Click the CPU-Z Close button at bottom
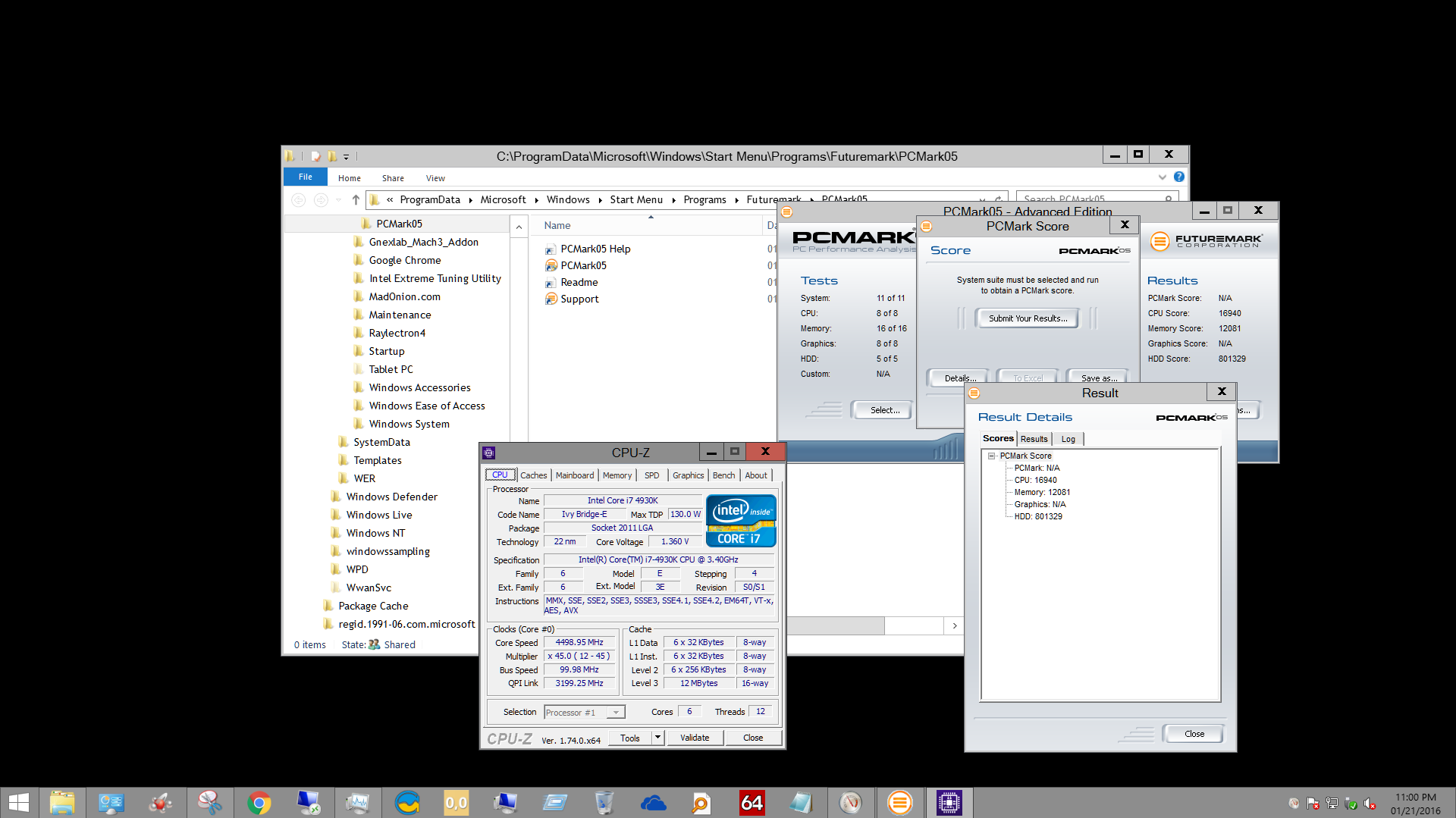Viewport: 1456px width, 818px height. click(753, 738)
